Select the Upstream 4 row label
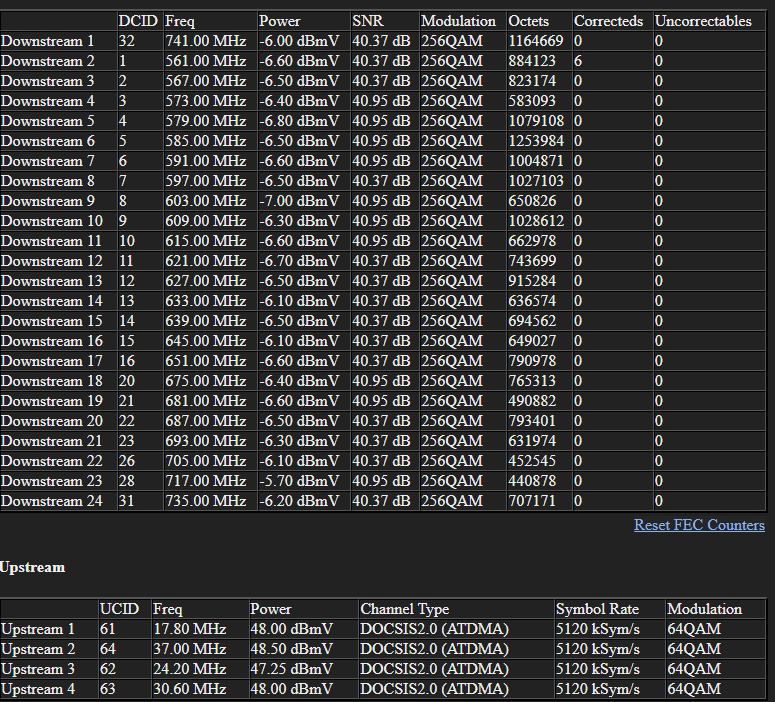 click(x=38, y=689)
